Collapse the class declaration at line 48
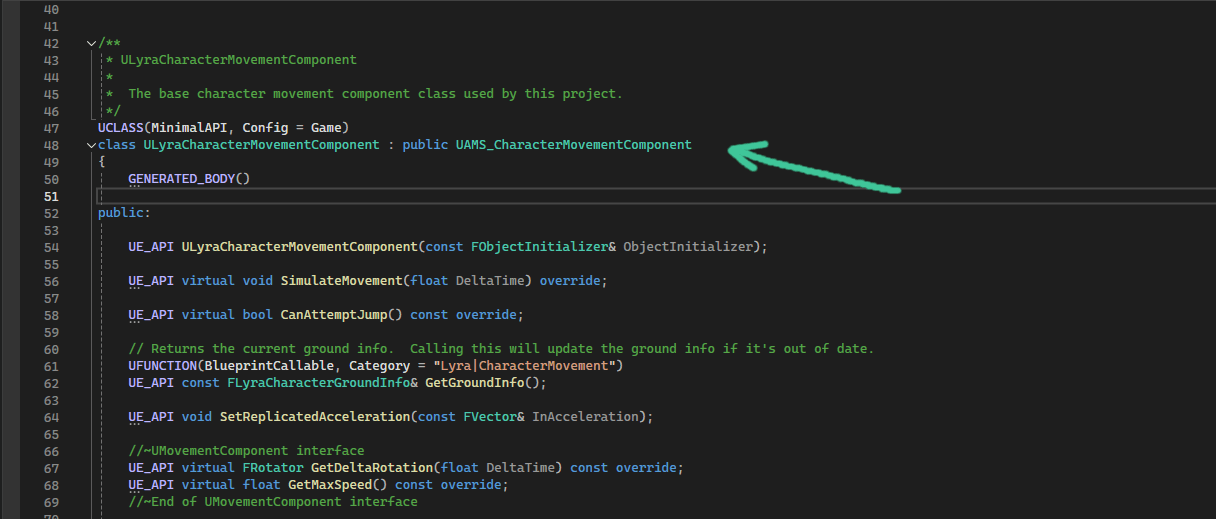 coord(92,145)
